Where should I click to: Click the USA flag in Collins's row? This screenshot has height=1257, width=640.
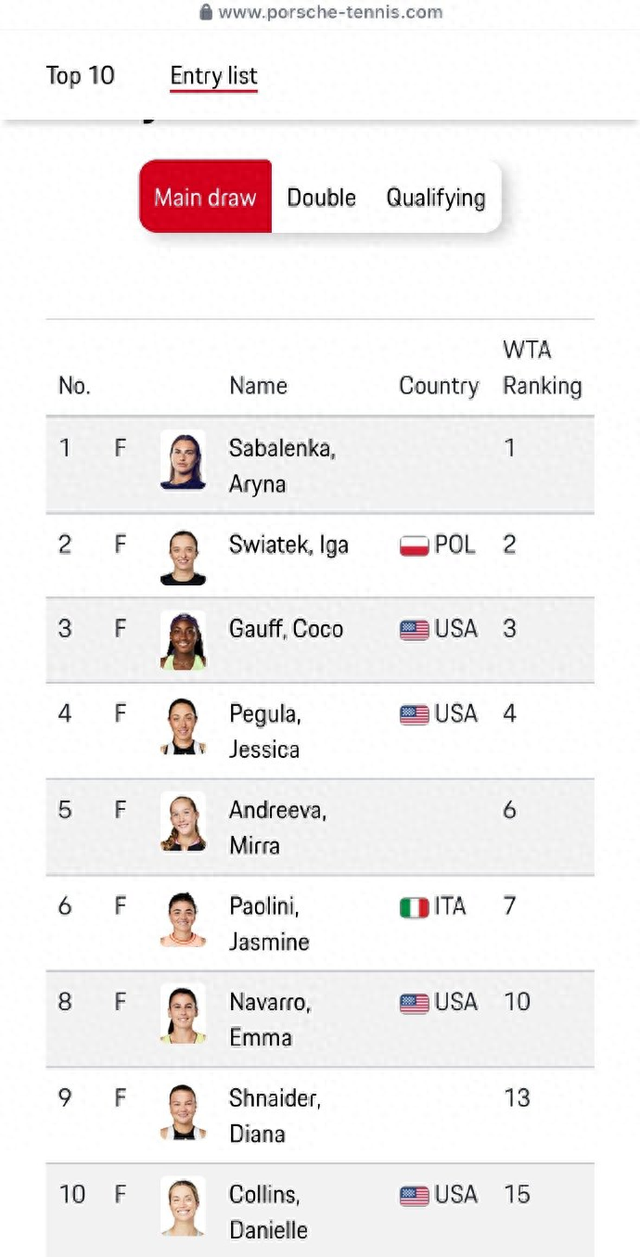(x=414, y=1195)
